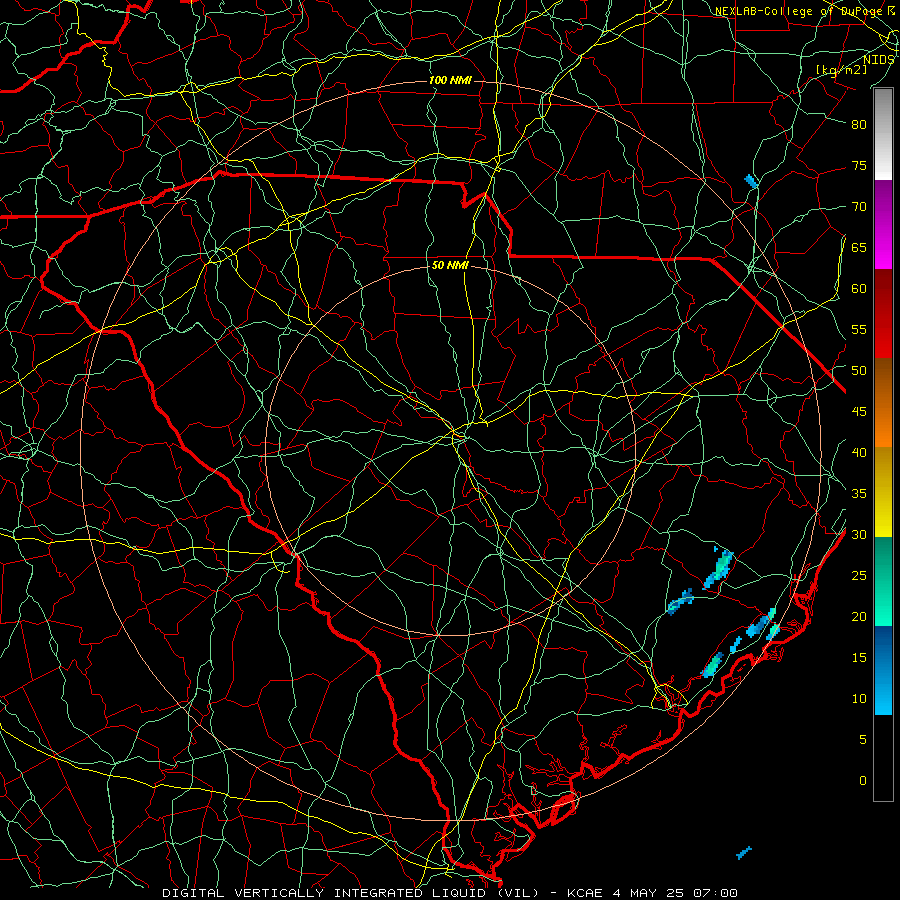The width and height of the screenshot is (900, 900).
Task: Click the 75 value on the color scale
Action: (x=859, y=165)
